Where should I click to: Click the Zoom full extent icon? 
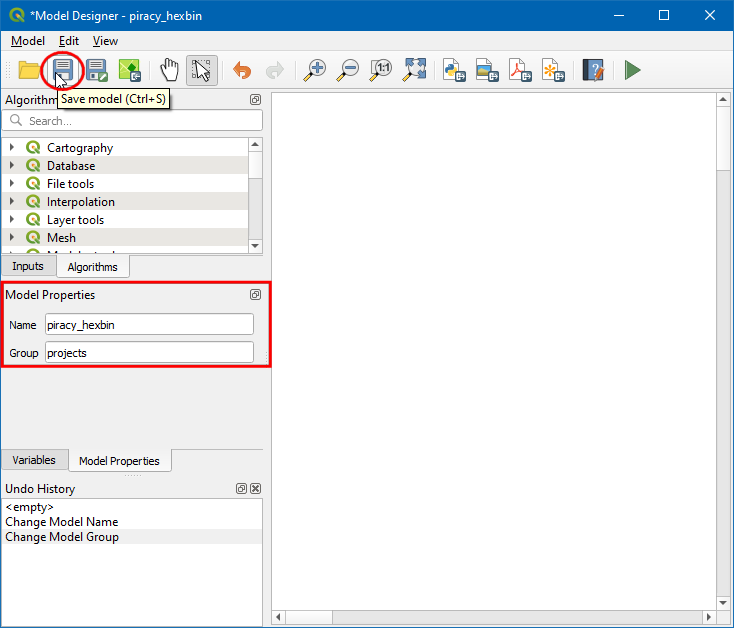coord(414,70)
